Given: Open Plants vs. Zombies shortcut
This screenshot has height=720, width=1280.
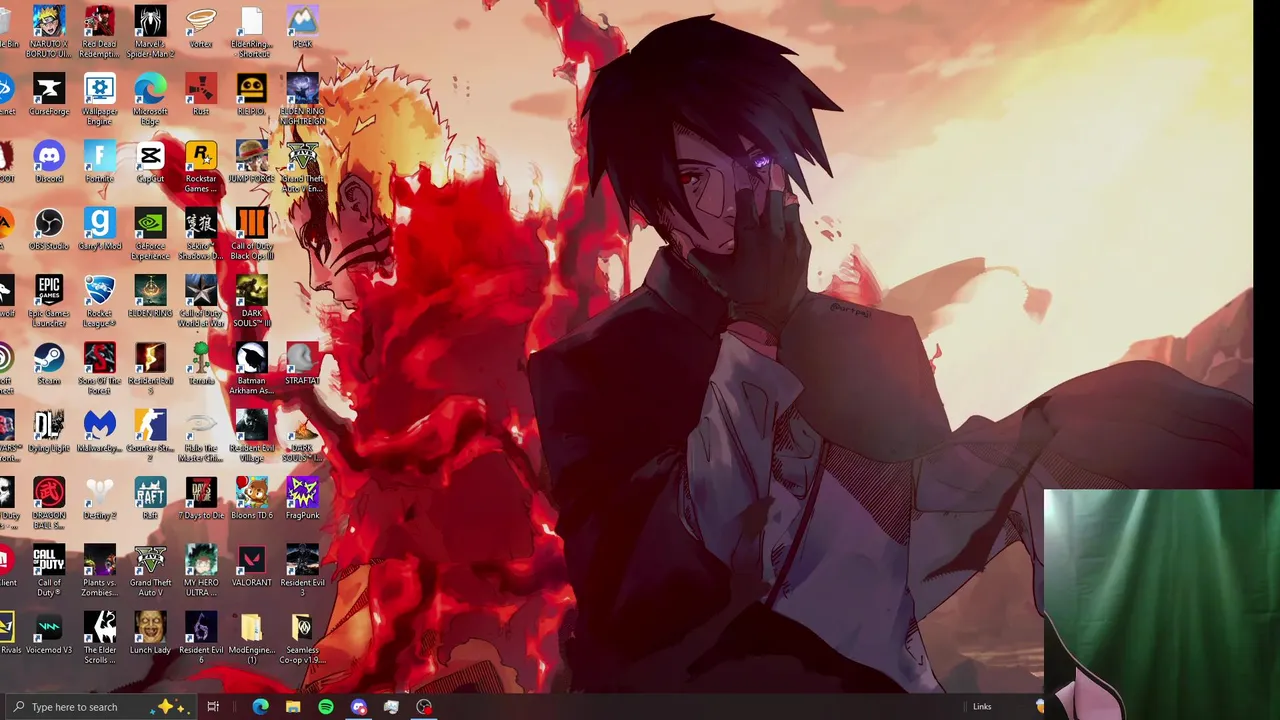Looking at the screenshot, I should 99,570.
